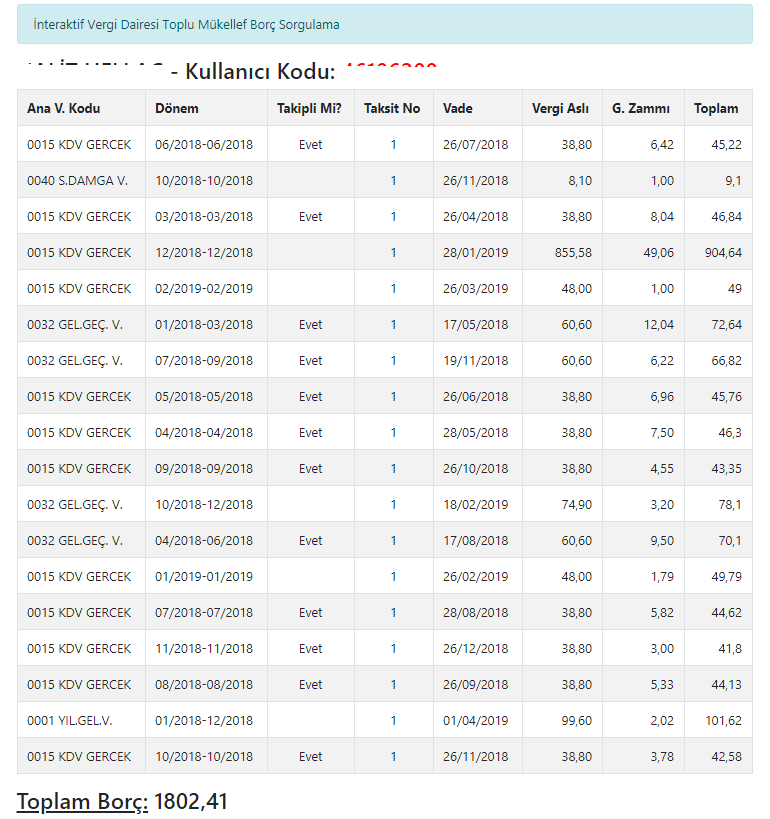Click the 'Ana V. Kodu' column header
The height and width of the screenshot is (819, 770).
[x=64, y=108]
